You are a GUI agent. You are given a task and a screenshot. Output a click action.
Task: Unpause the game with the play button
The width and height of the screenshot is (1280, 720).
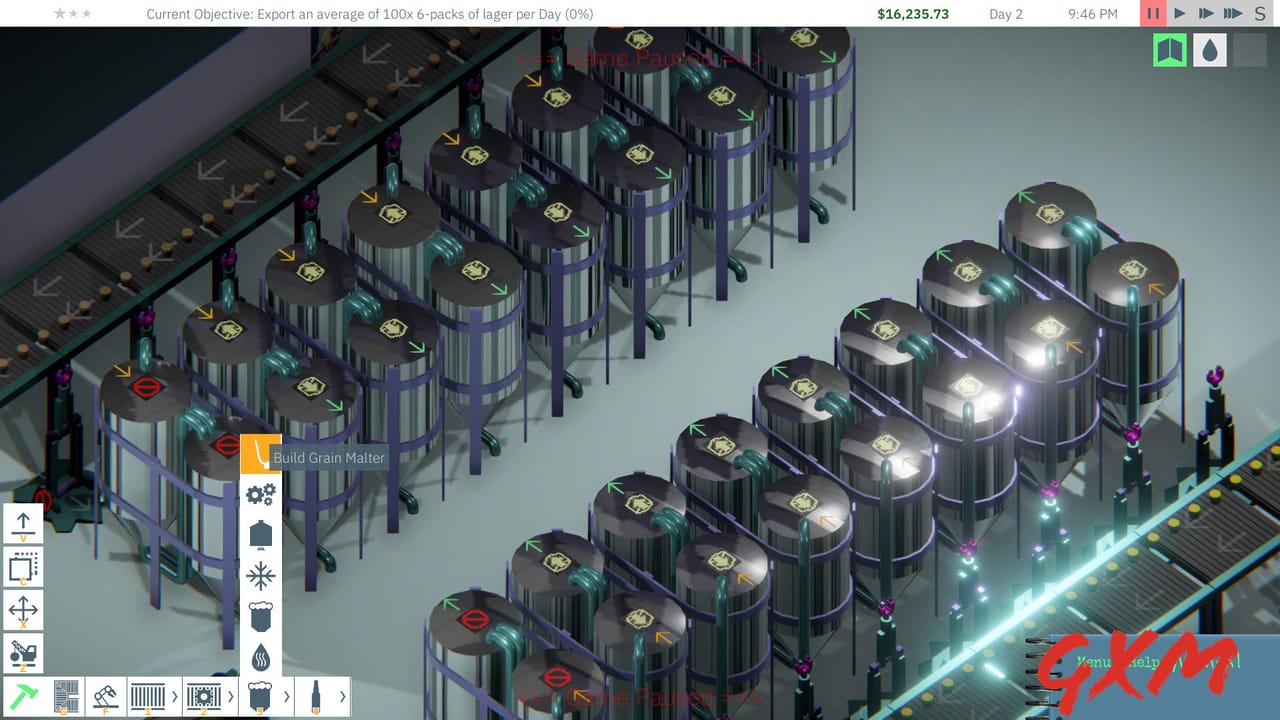(x=1180, y=14)
